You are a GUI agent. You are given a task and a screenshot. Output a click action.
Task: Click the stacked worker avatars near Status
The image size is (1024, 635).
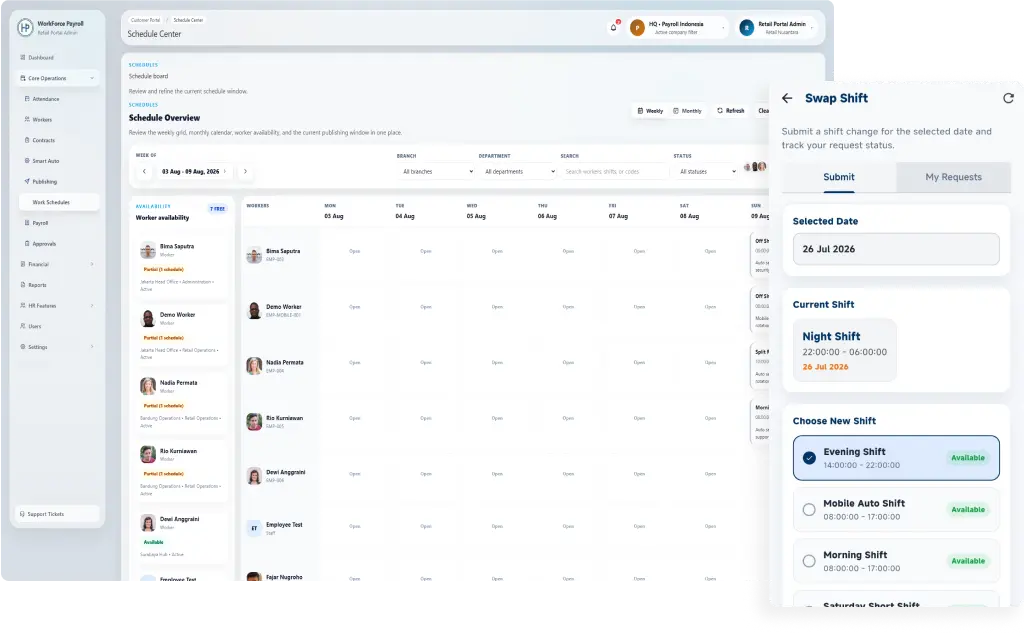755,167
